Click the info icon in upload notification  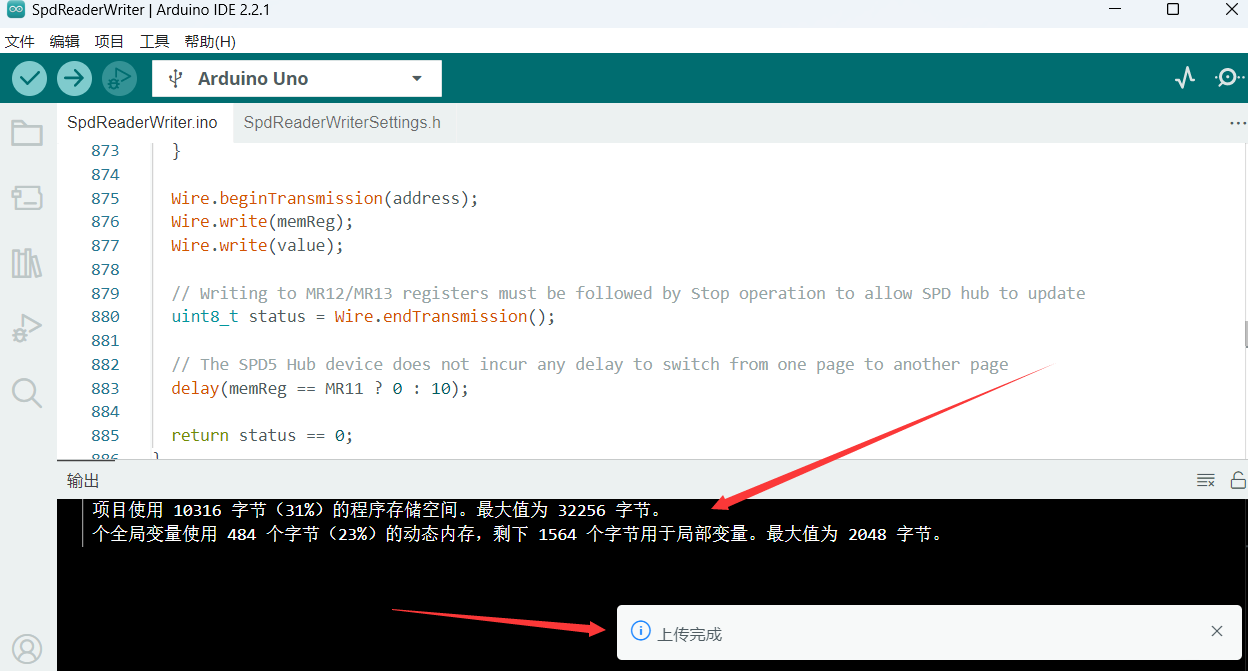pyautogui.click(x=641, y=631)
